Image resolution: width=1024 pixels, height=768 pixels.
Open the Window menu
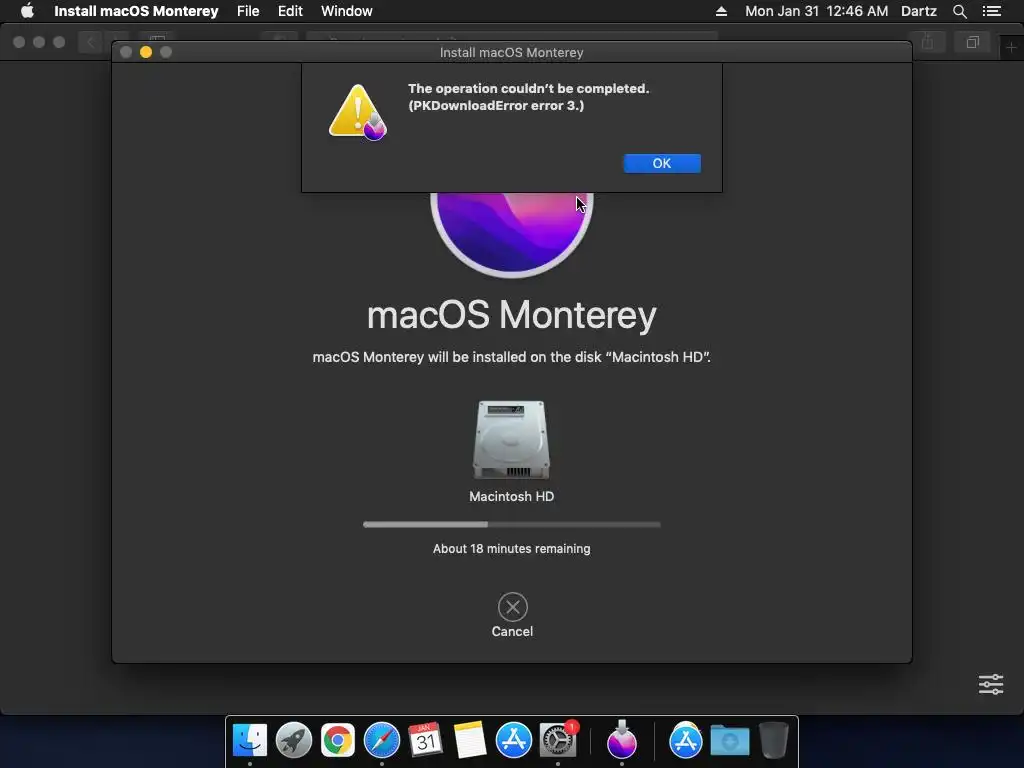coord(347,11)
